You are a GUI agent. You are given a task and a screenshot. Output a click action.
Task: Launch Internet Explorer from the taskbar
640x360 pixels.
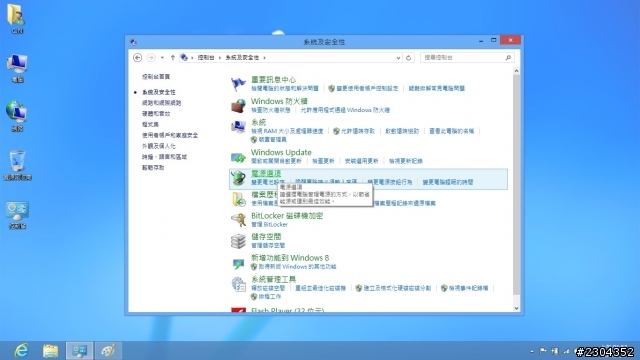pyautogui.click(x=21, y=351)
